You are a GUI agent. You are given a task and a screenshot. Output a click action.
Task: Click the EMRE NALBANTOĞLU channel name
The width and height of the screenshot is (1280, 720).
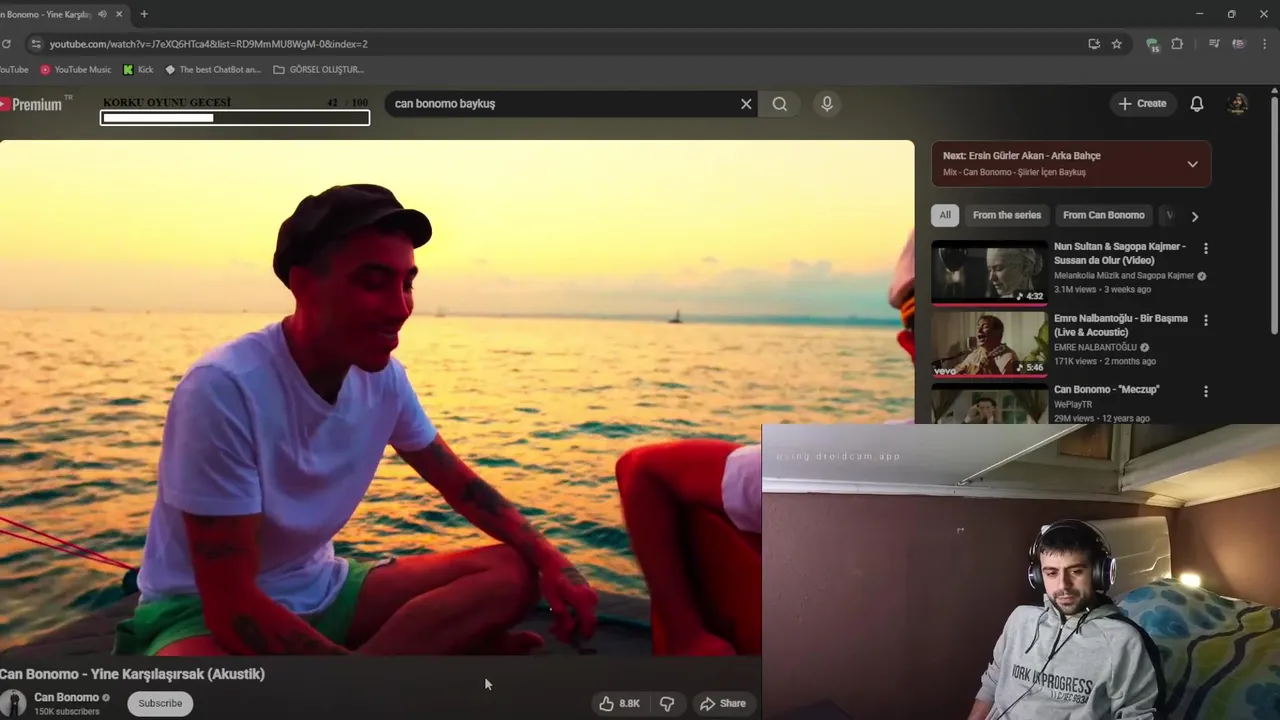(x=1095, y=347)
